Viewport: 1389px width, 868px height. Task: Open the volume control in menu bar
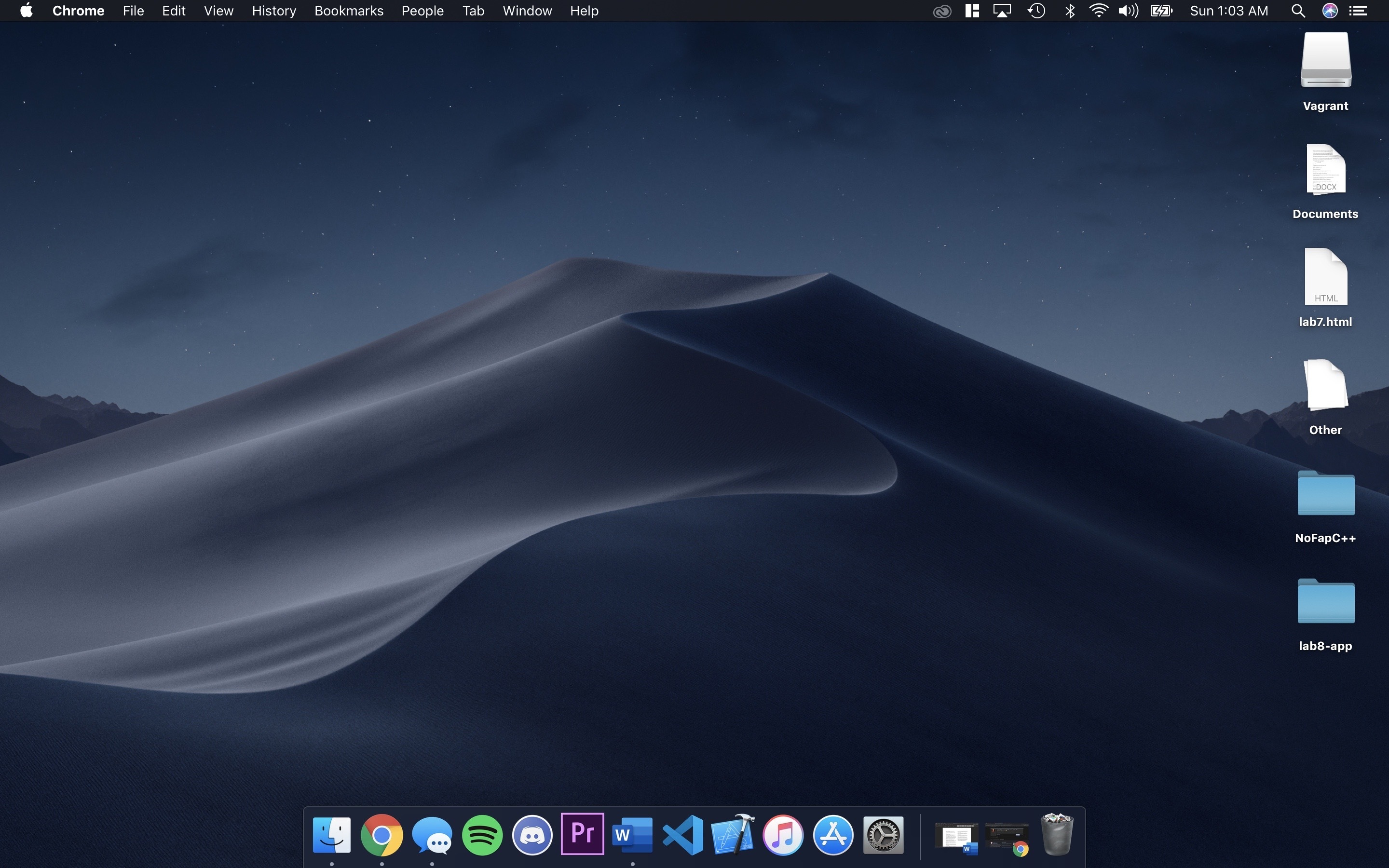pyautogui.click(x=1128, y=11)
